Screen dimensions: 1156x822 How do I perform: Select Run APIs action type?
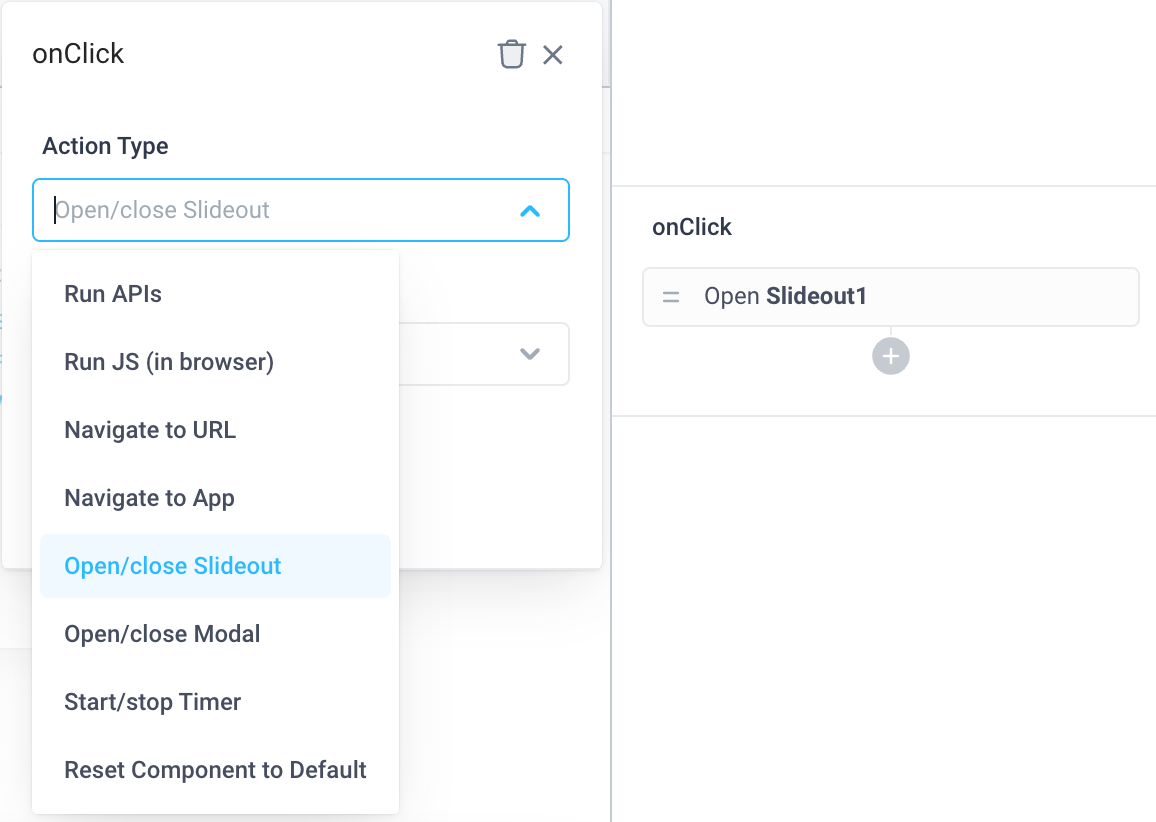click(113, 294)
